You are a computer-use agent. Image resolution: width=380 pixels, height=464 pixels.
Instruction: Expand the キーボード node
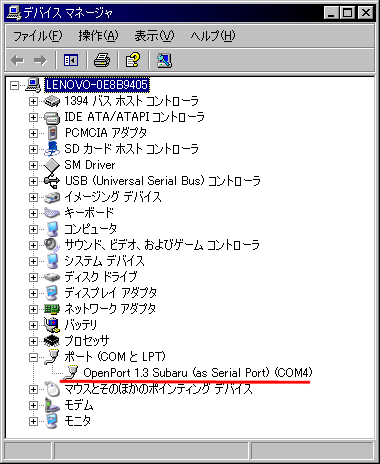pos(33,213)
